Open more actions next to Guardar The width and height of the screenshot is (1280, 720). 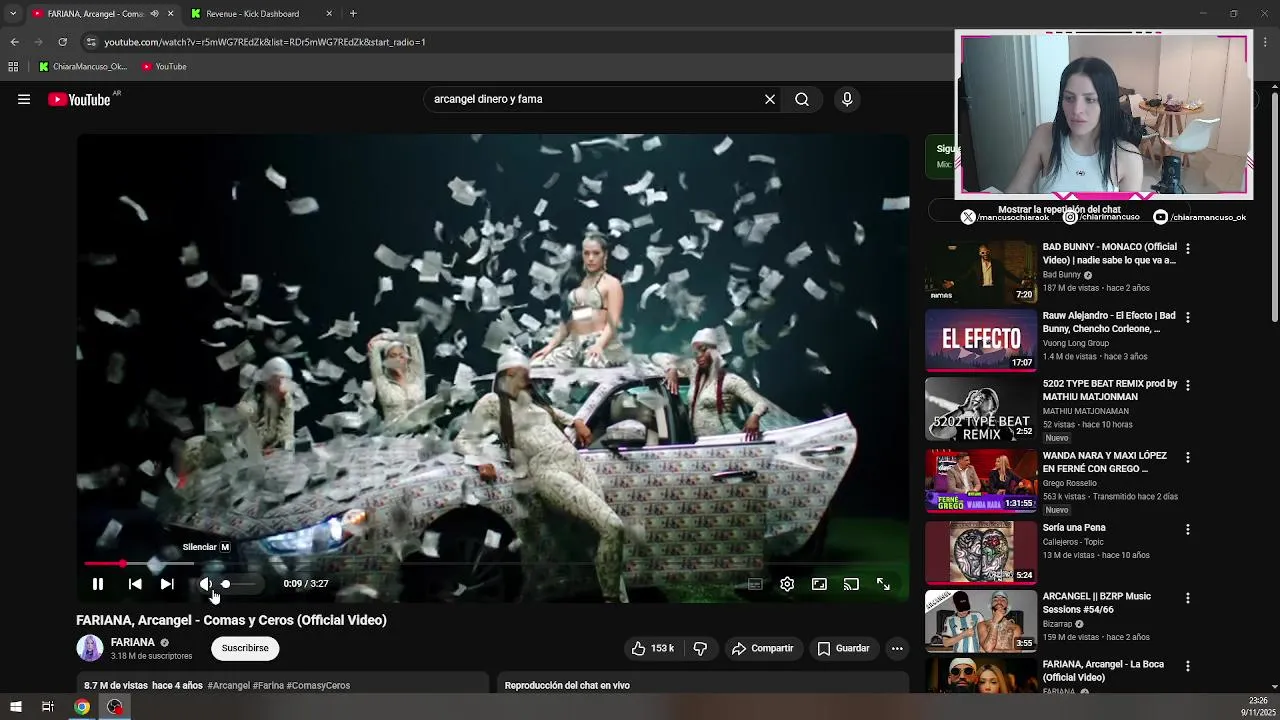[x=897, y=648]
